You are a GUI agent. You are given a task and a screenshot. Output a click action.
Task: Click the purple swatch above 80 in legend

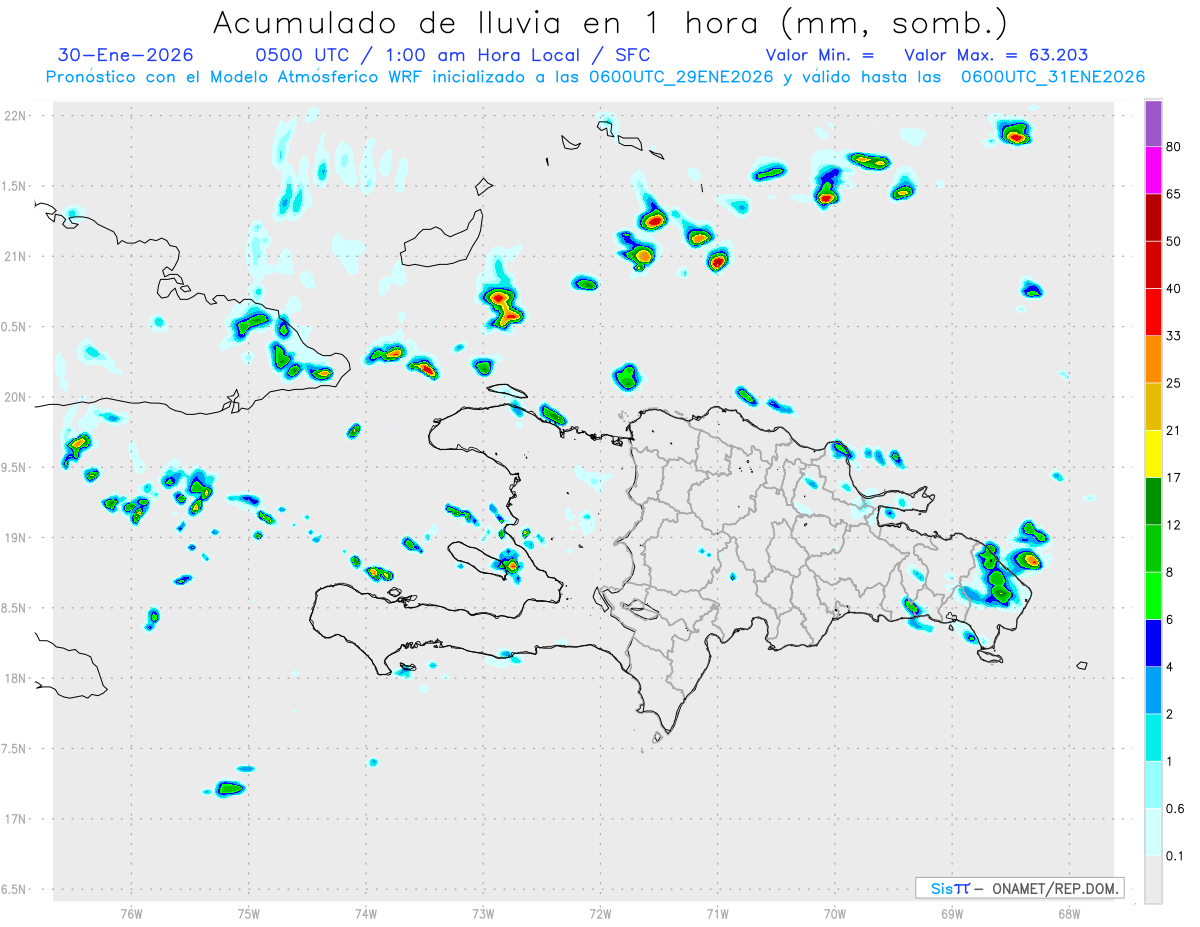pyautogui.click(x=1153, y=124)
